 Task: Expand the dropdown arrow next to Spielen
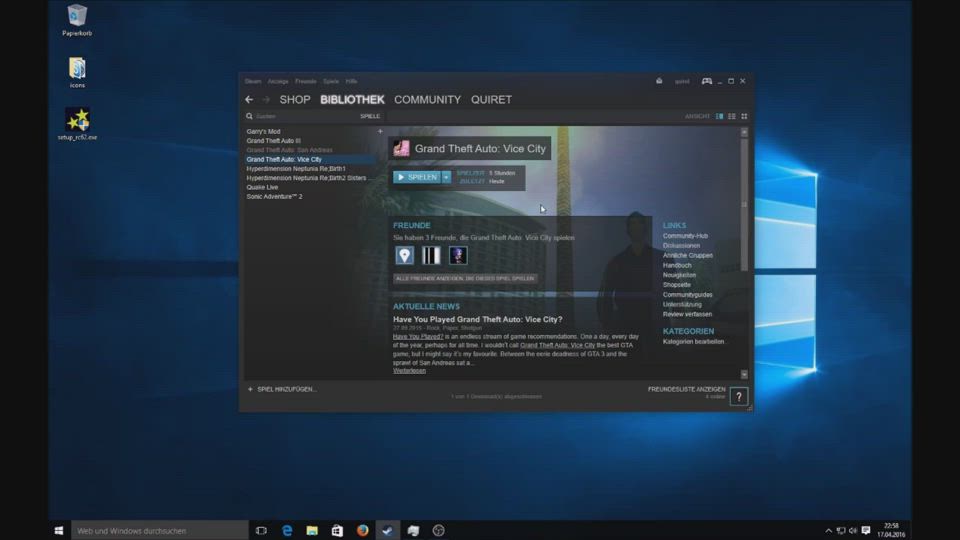(x=447, y=177)
